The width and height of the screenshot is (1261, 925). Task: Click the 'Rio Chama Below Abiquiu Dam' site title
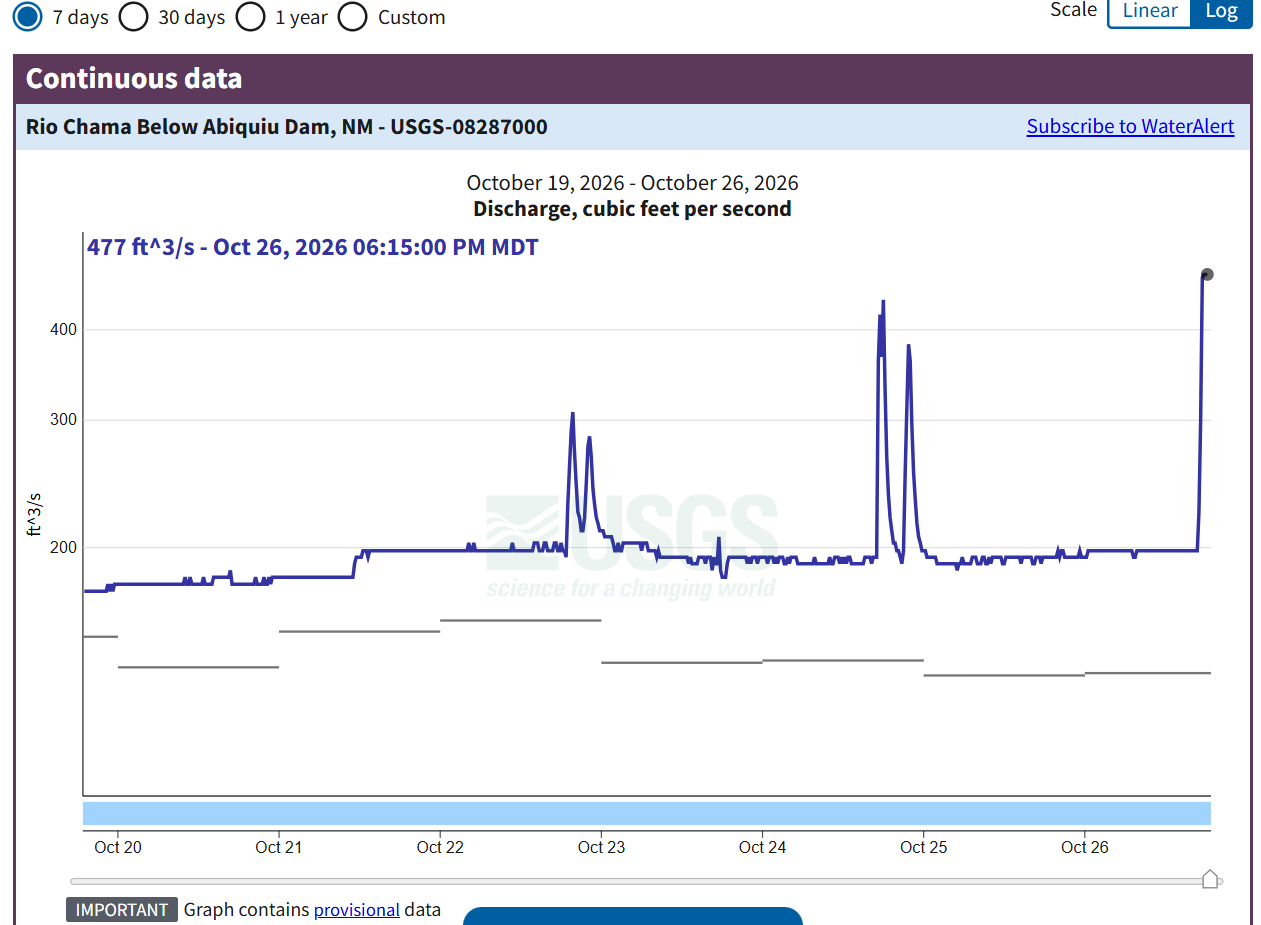tap(287, 127)
